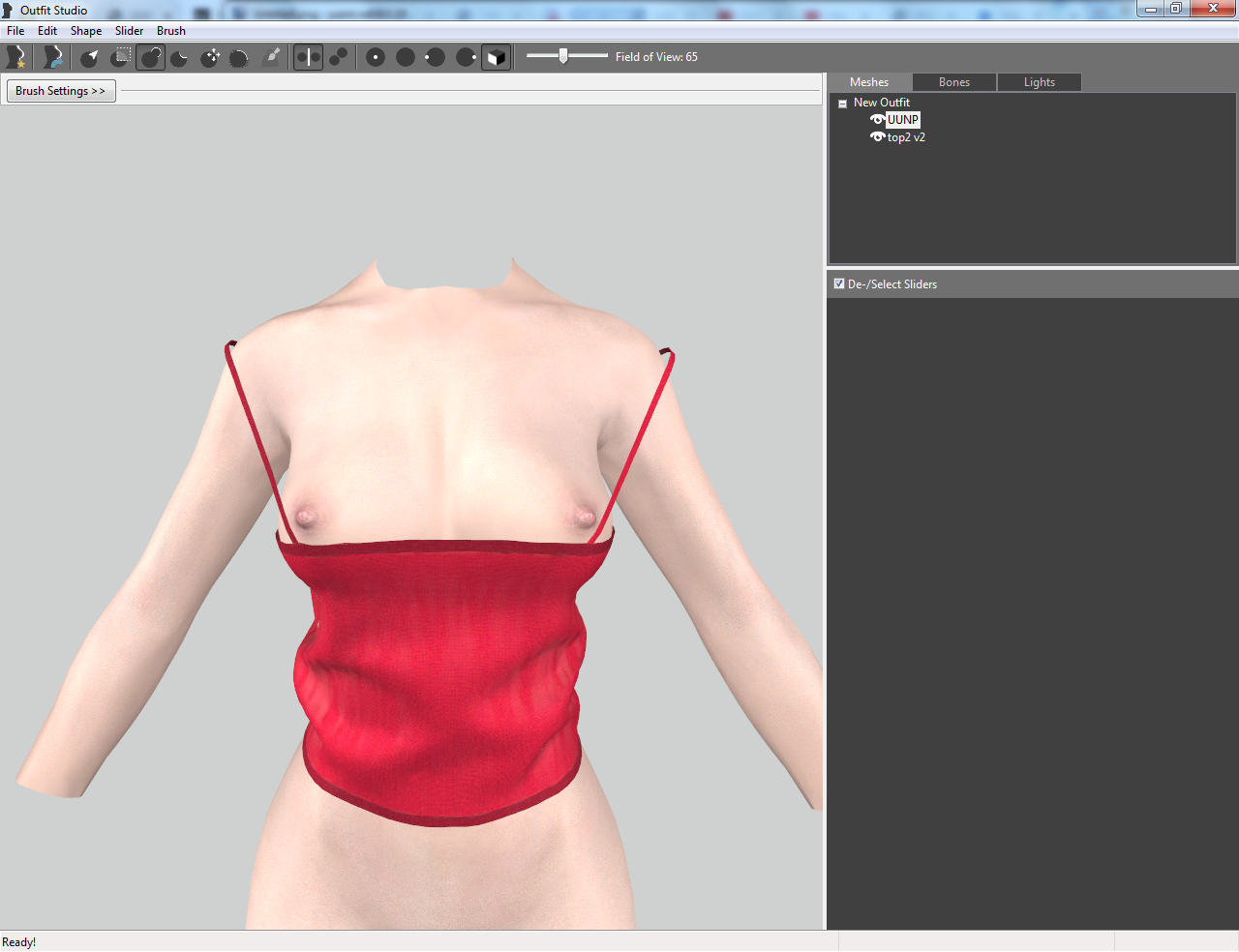Select the Mask brush tool
Image resolution: width=1239 pixels, height=952 pixels.
coord(121,57)
